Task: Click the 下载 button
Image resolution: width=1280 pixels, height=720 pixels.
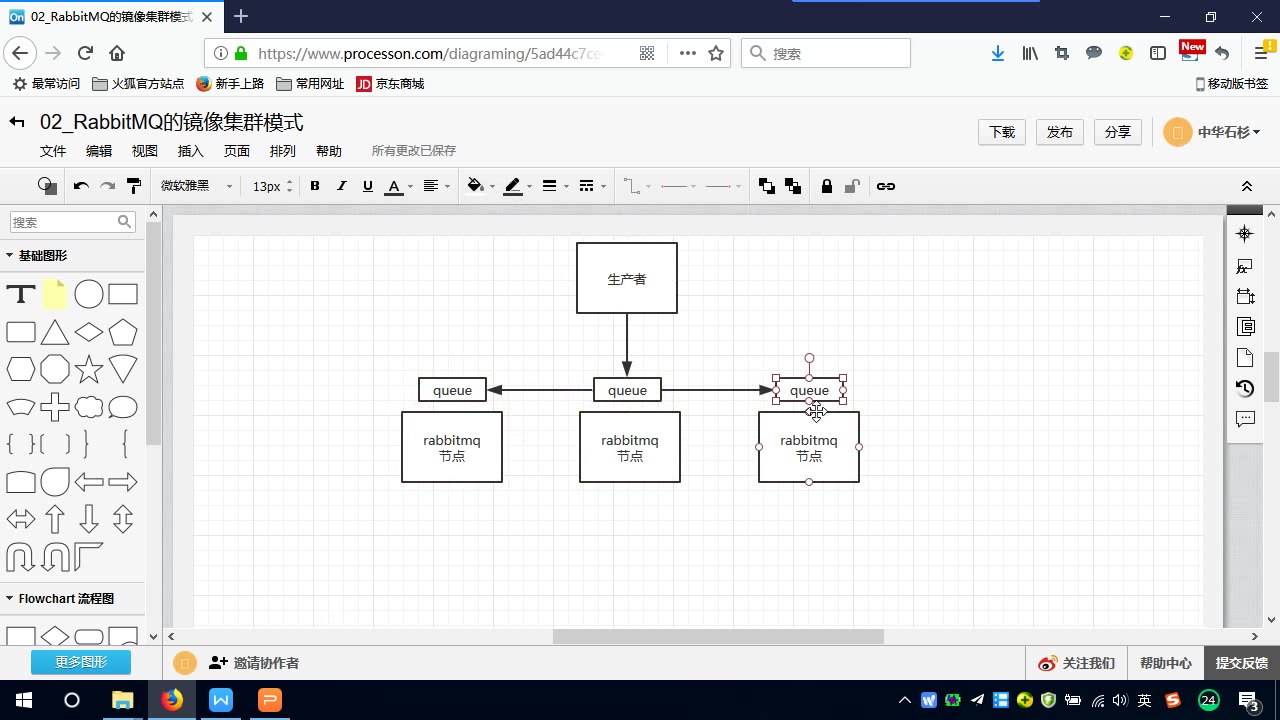Action: tap(1002, 132)
